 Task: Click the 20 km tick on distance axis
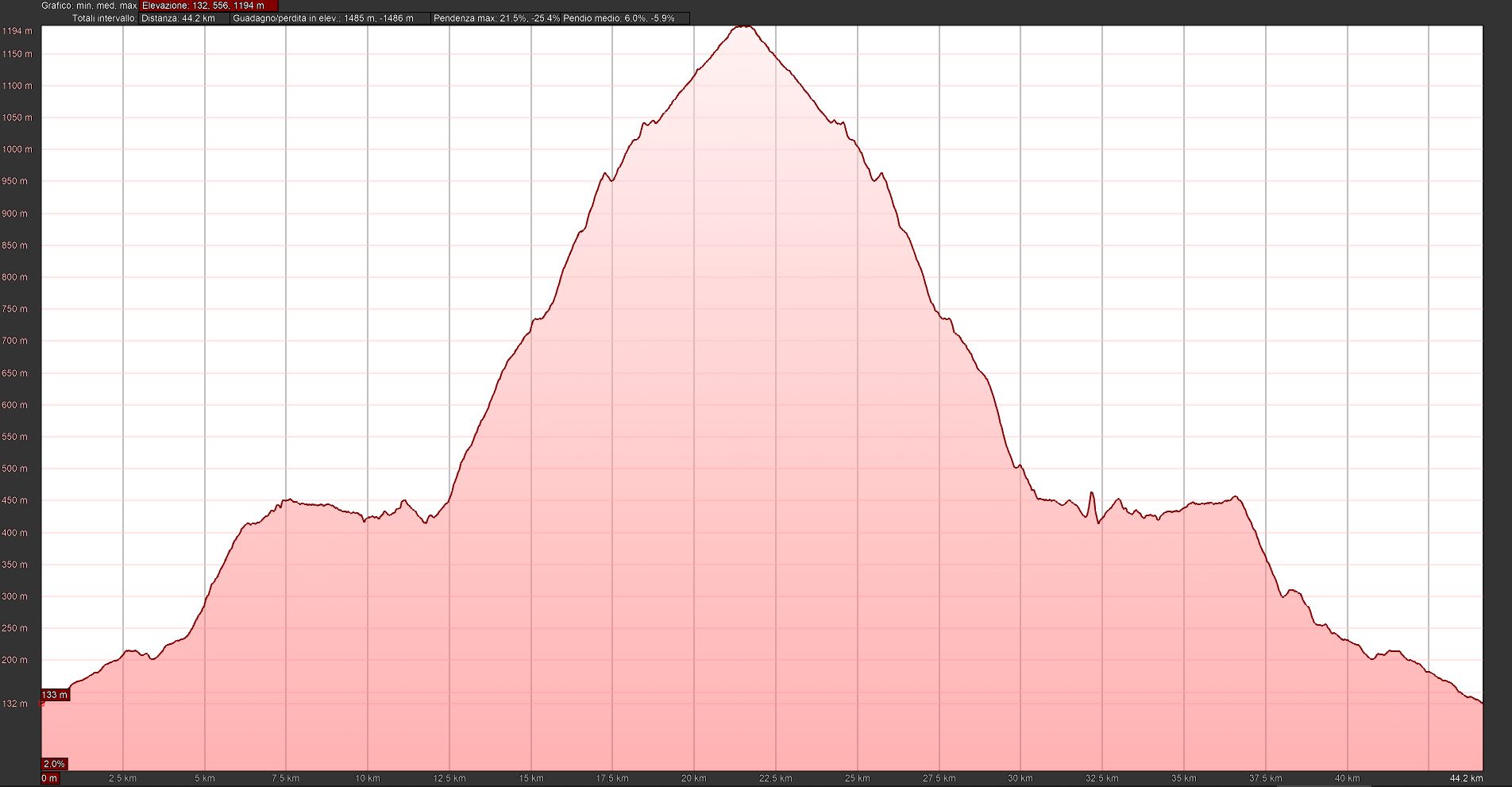tap(693, 778)
